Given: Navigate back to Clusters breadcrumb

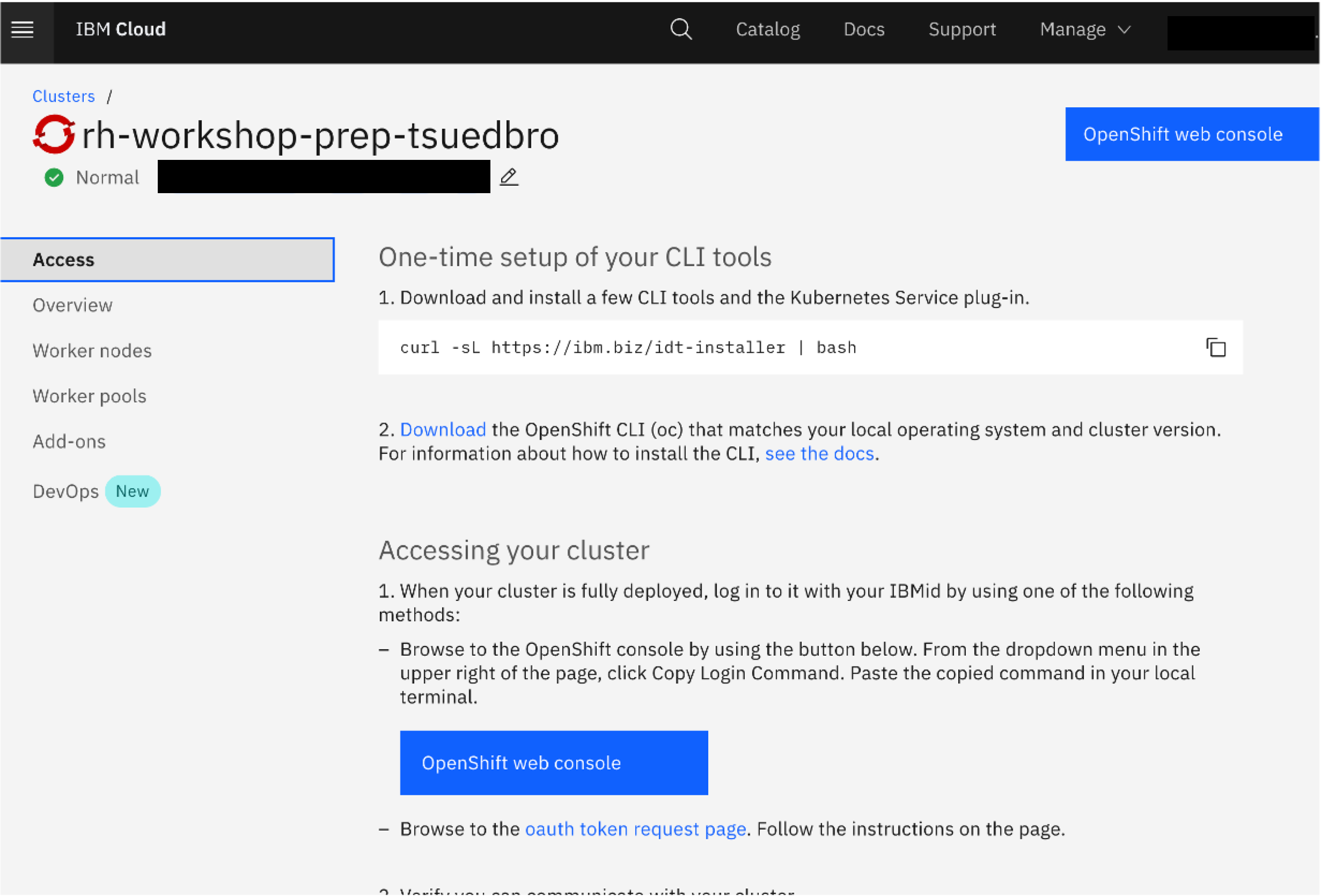Looking at the screenshot, I should click(x=64, y=96).
